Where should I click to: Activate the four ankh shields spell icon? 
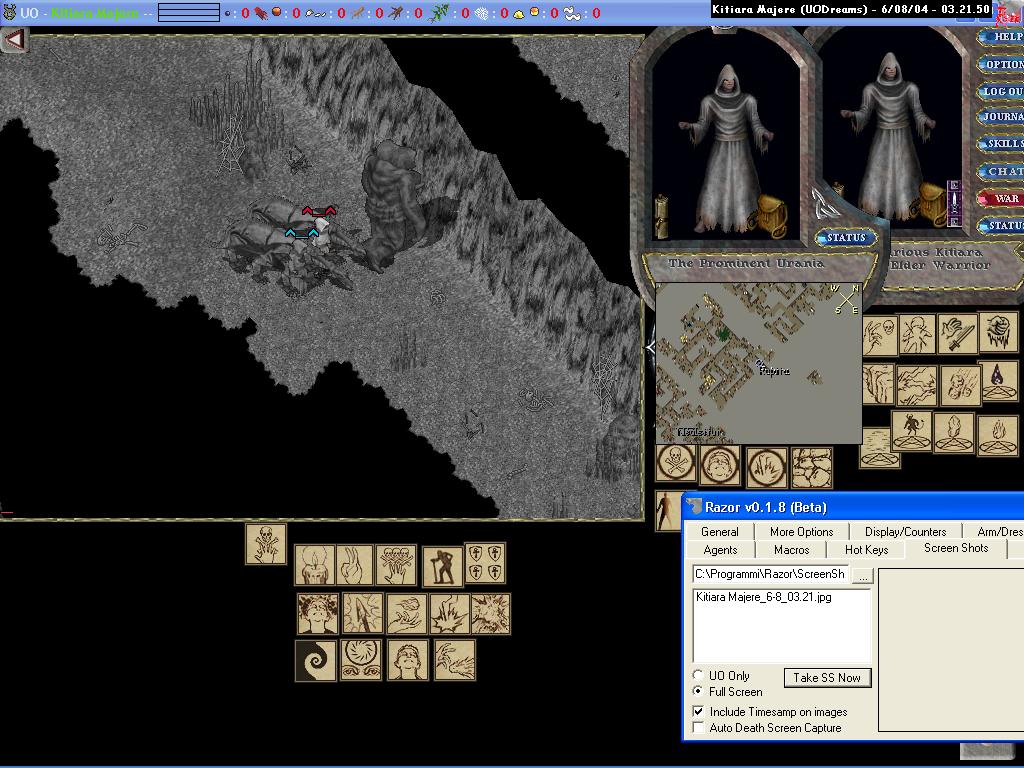coord(485,562)
